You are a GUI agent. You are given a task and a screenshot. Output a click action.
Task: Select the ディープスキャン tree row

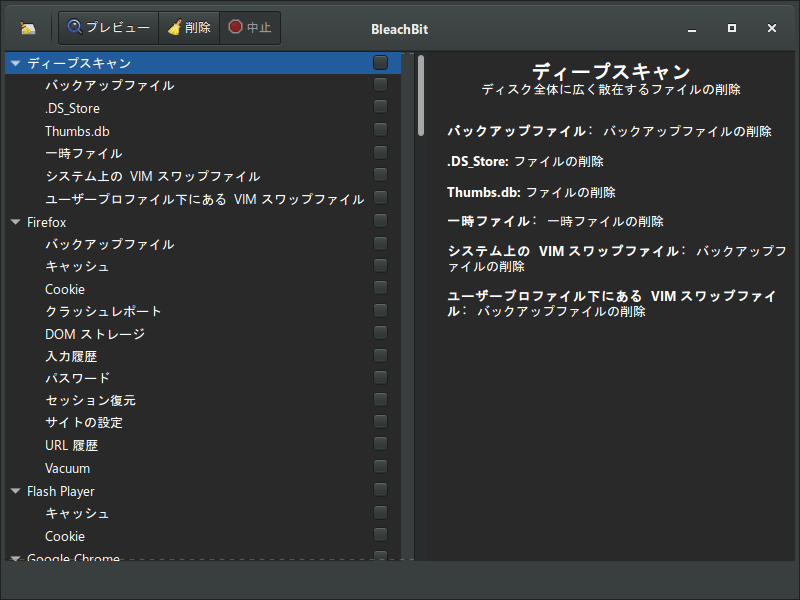coord(203,63)
